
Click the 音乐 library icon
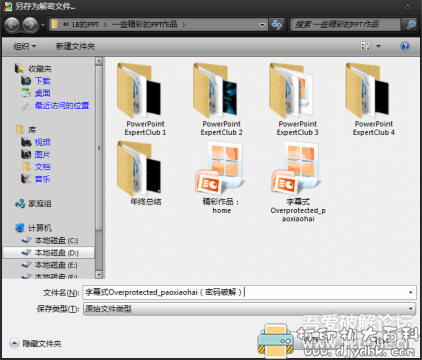(26, 179)
